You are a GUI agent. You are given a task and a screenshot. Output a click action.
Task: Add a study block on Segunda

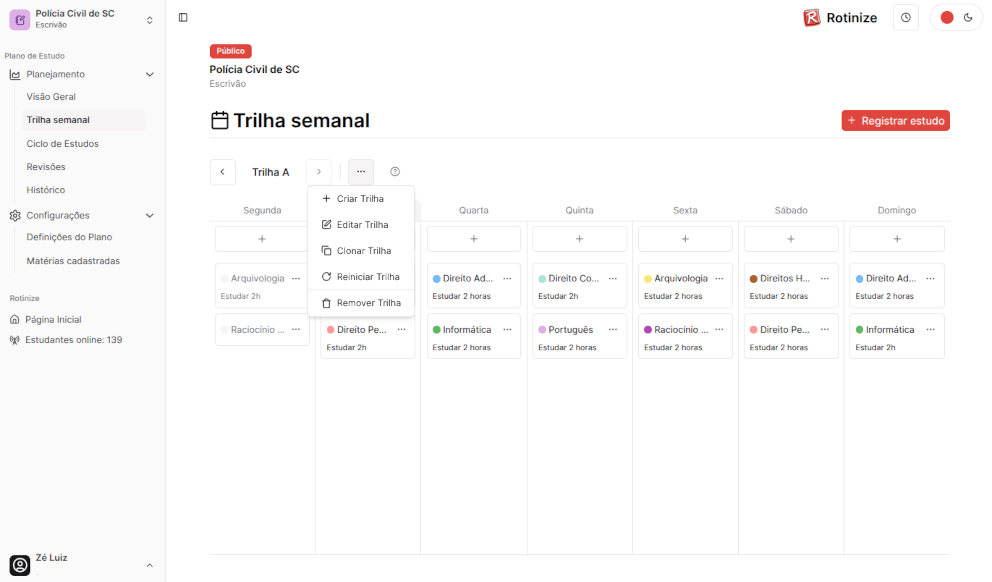pyautogui.click(x=262, y=239)
